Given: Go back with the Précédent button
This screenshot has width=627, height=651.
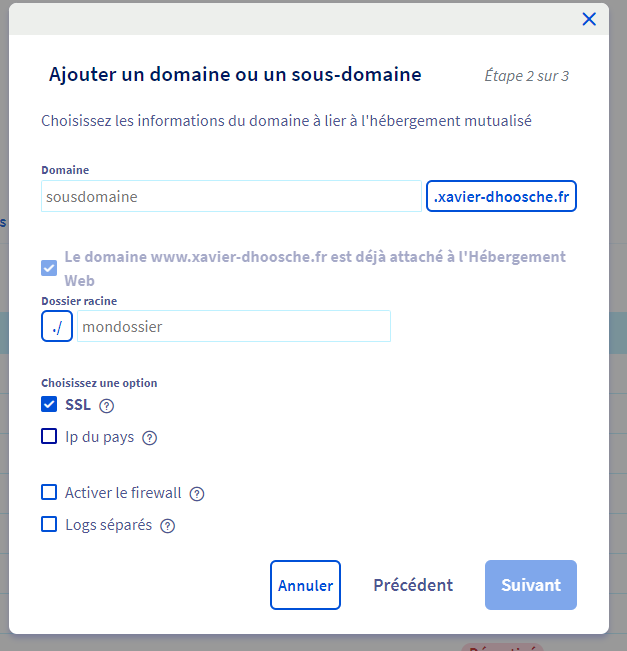Looking at the screenshot, I should click(x=413, y=585).
